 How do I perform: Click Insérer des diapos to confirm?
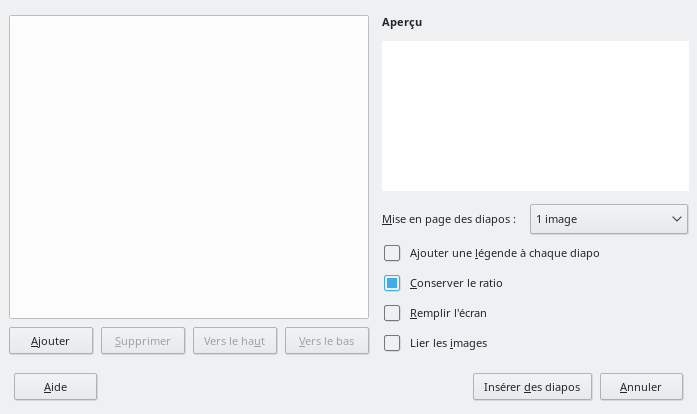point(532,387)
